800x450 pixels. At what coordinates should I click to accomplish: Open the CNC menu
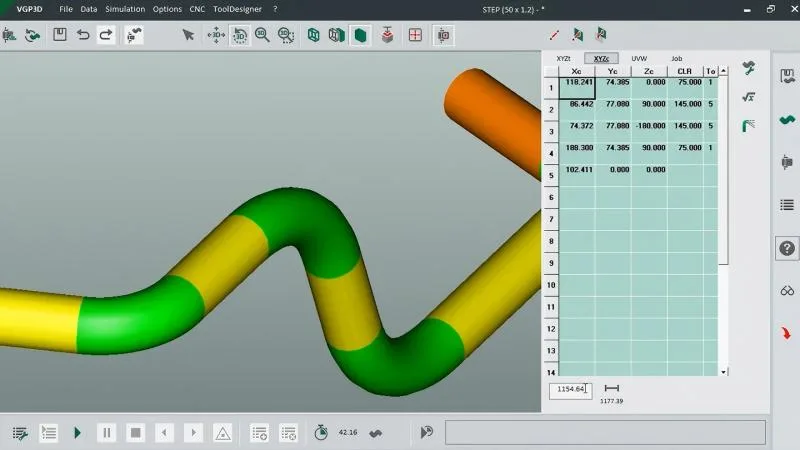click(197, 9)
